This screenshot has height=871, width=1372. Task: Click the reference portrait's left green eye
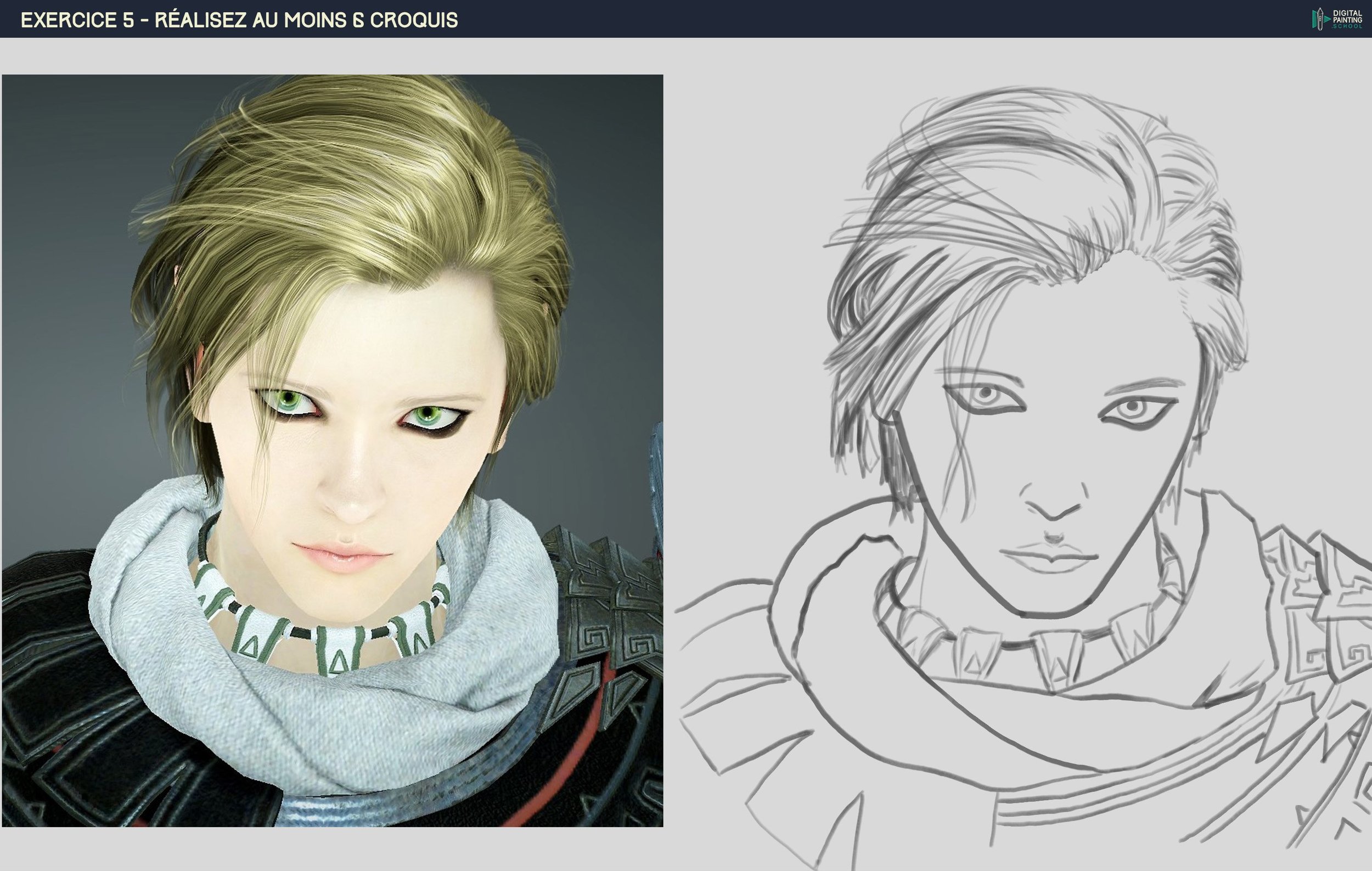click(289, 399)
